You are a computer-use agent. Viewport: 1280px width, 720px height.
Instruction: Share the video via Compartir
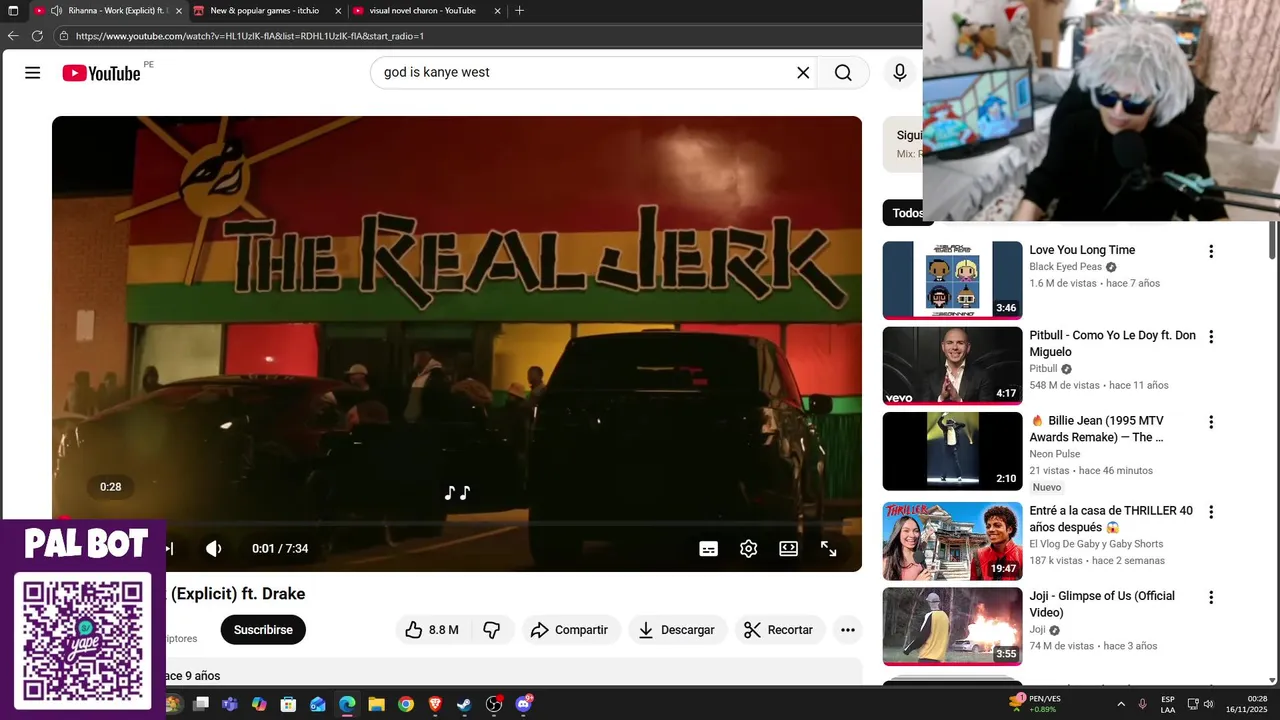tap(569, 630)
